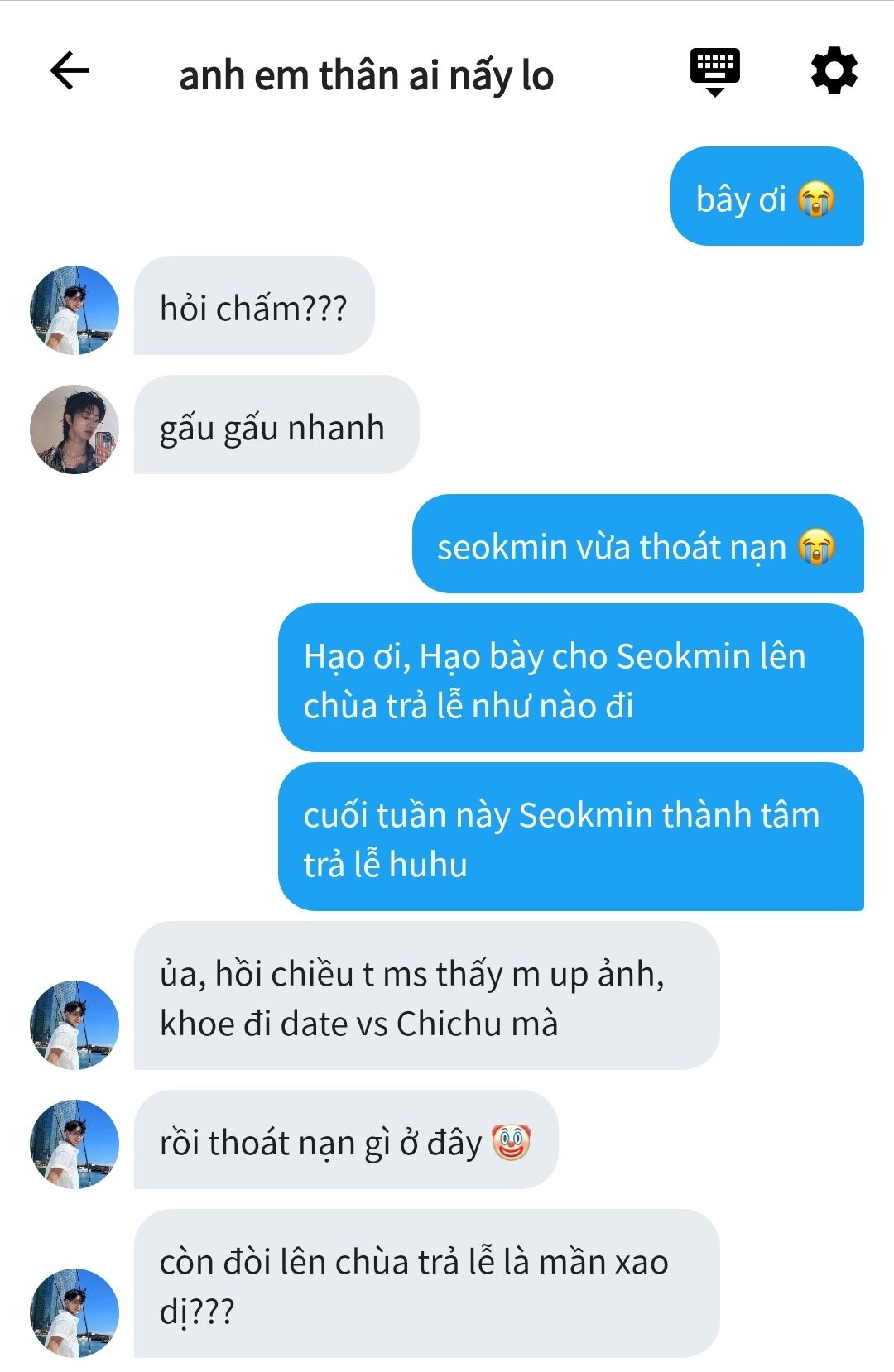The image size is (894, 1372).
Task: Tap avatar beside 'hỏi chấm???' message
Action: coord(74,309)
